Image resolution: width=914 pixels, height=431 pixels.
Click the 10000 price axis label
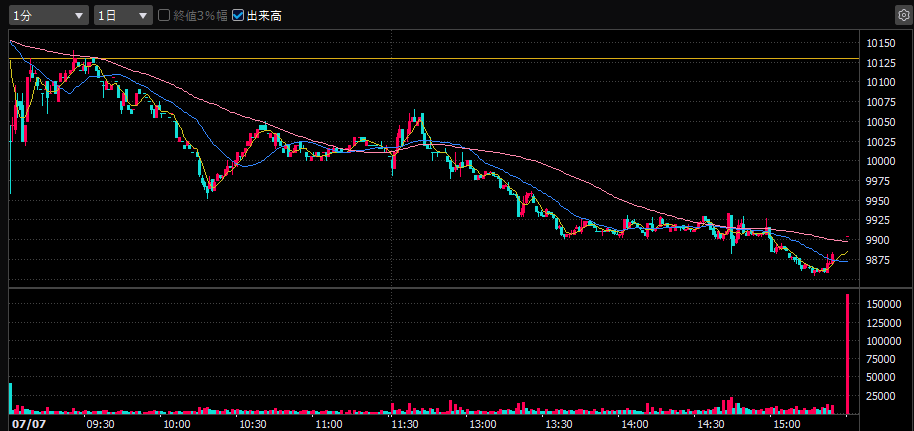(x=881, y=162)
